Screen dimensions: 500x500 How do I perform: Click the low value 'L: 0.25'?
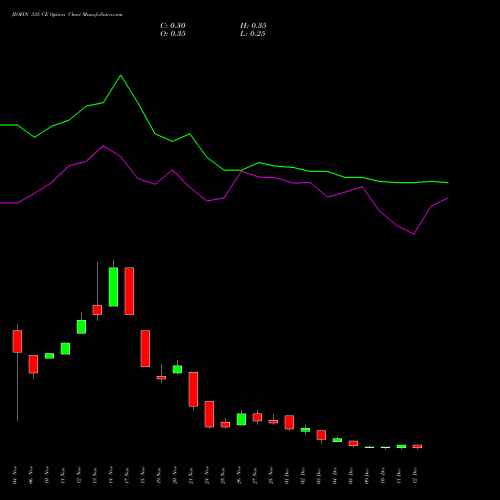click(253, 34)
